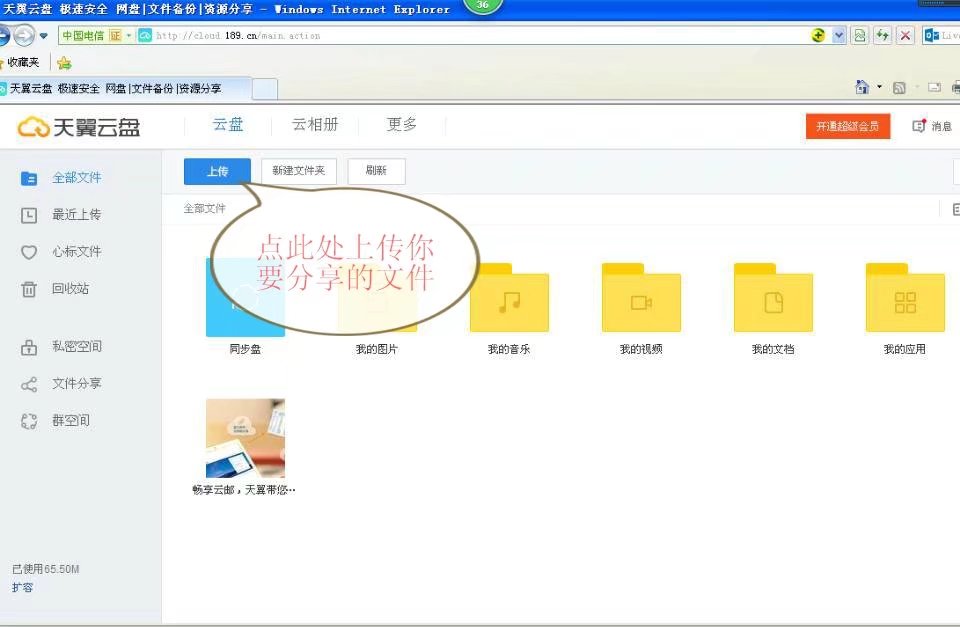Open 回收站 recycle bin
This screenshot has width=960, height=627.
(x=70, y=288)
